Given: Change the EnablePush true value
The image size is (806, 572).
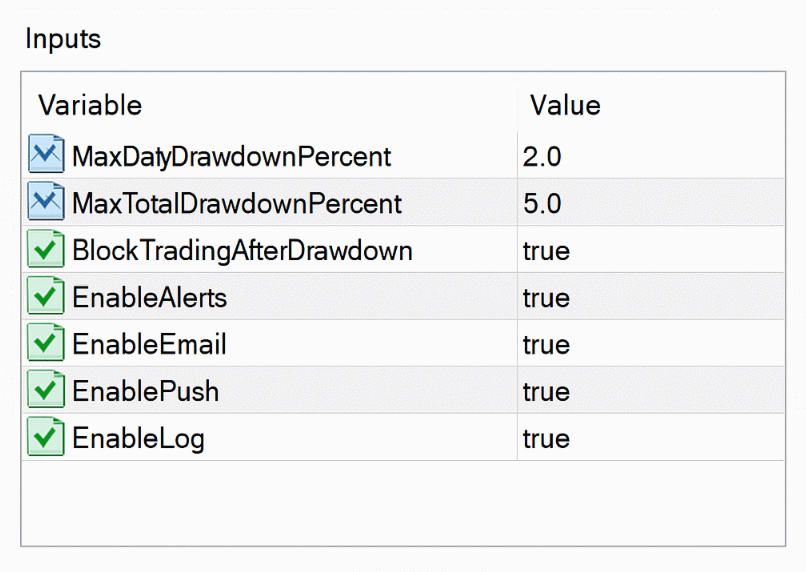Looking at the screenshot, I should point(546,392).
